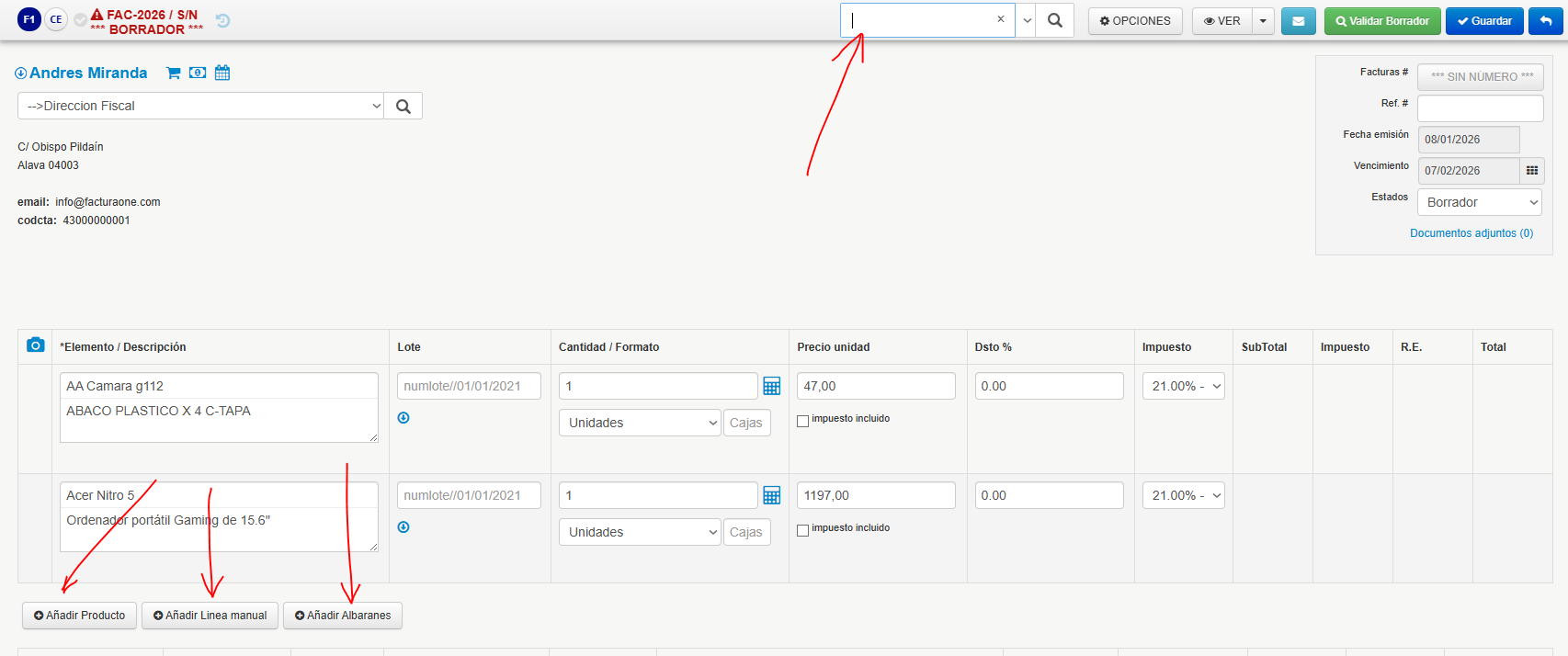Click Añadir Producto button
The height and width of the screenshot is (656, 1568).
click(79, 616)
